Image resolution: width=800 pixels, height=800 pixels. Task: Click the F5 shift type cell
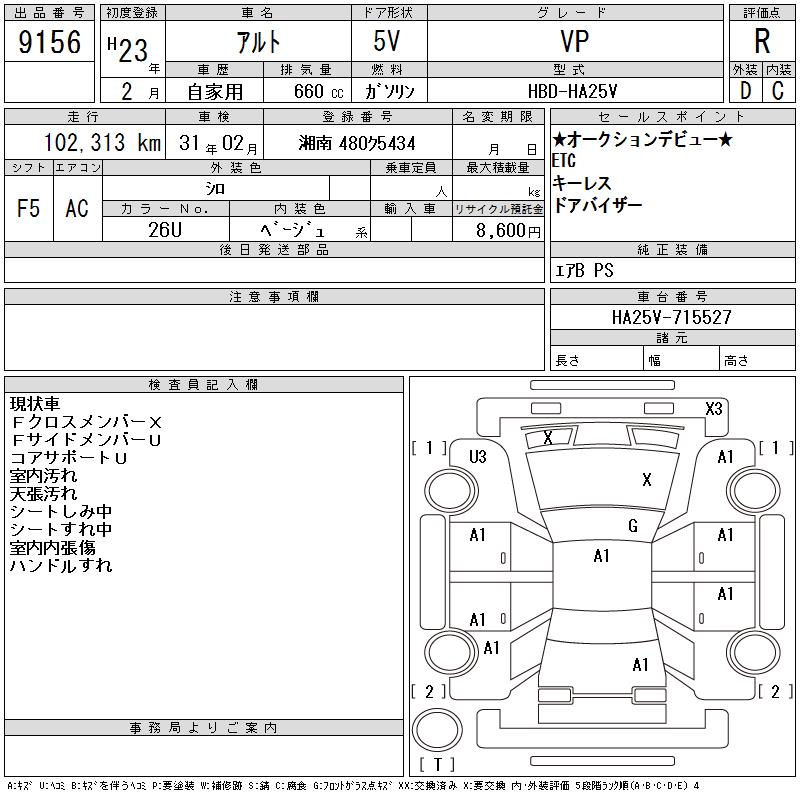click(x=28, y=208)
